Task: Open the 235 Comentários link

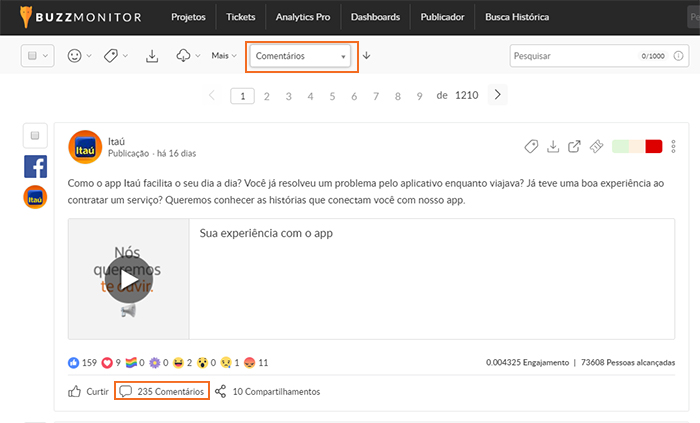Action: coord(163,391)
